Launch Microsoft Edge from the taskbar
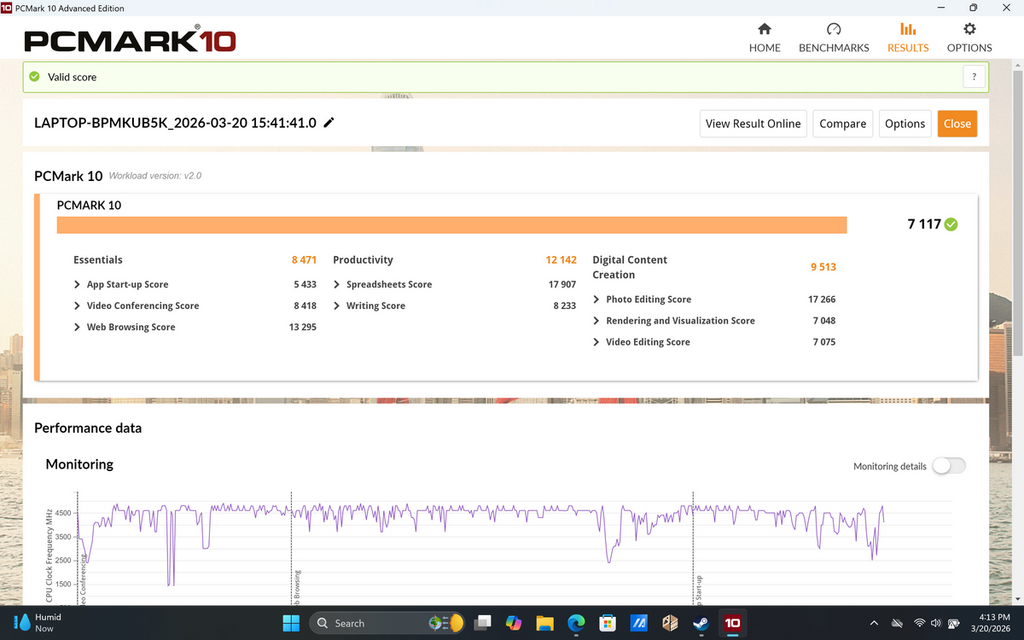 [x=576, y=623]
